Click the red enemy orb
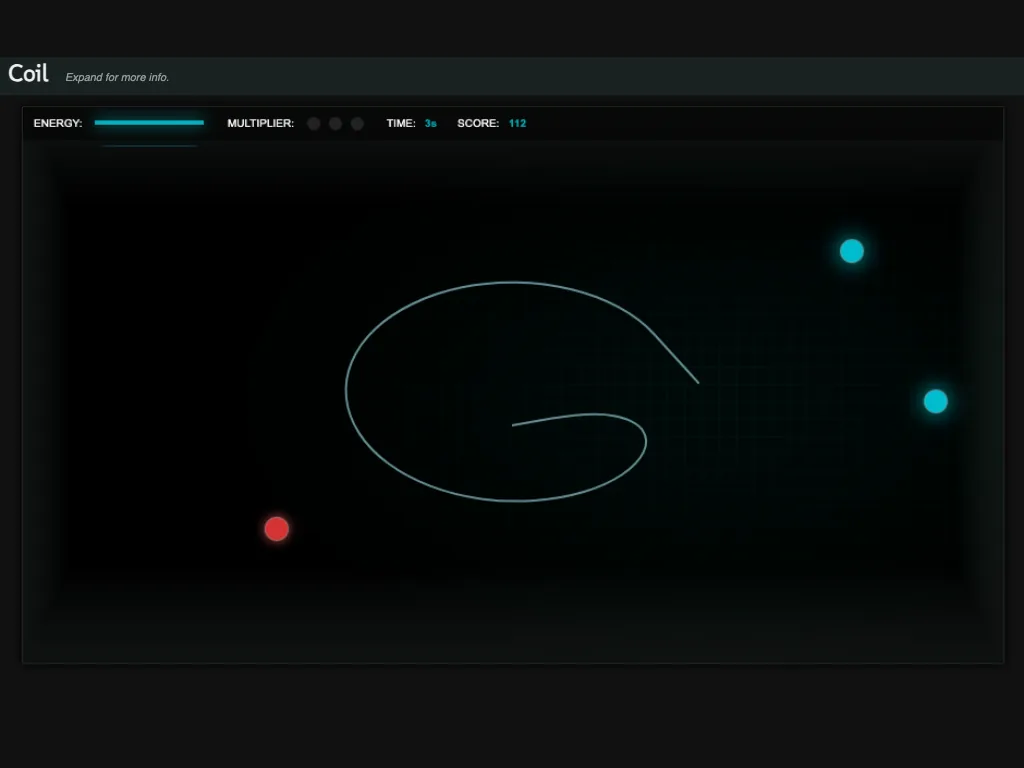Image resolution: width=1024 pixels, height=768 pixels. tap(276, 529)
